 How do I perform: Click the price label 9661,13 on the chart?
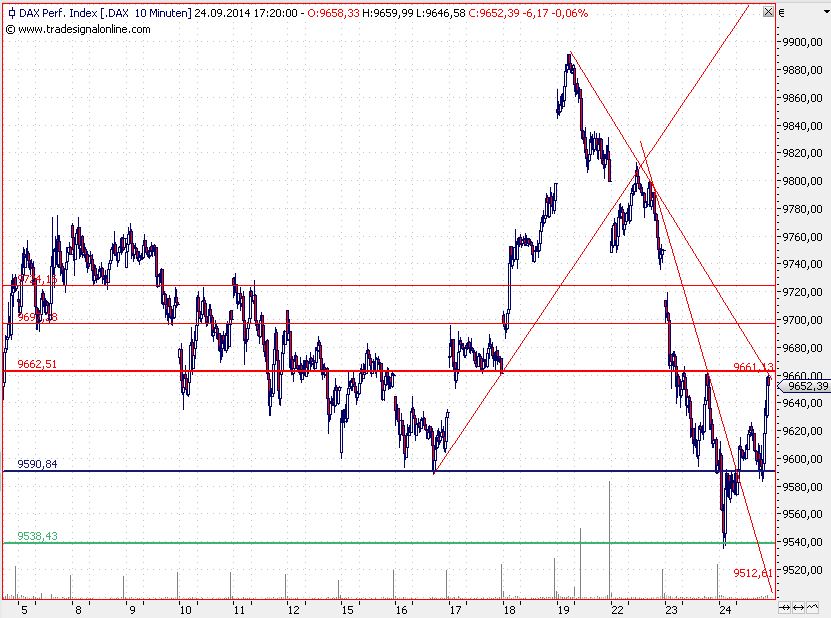pos(752,364)
